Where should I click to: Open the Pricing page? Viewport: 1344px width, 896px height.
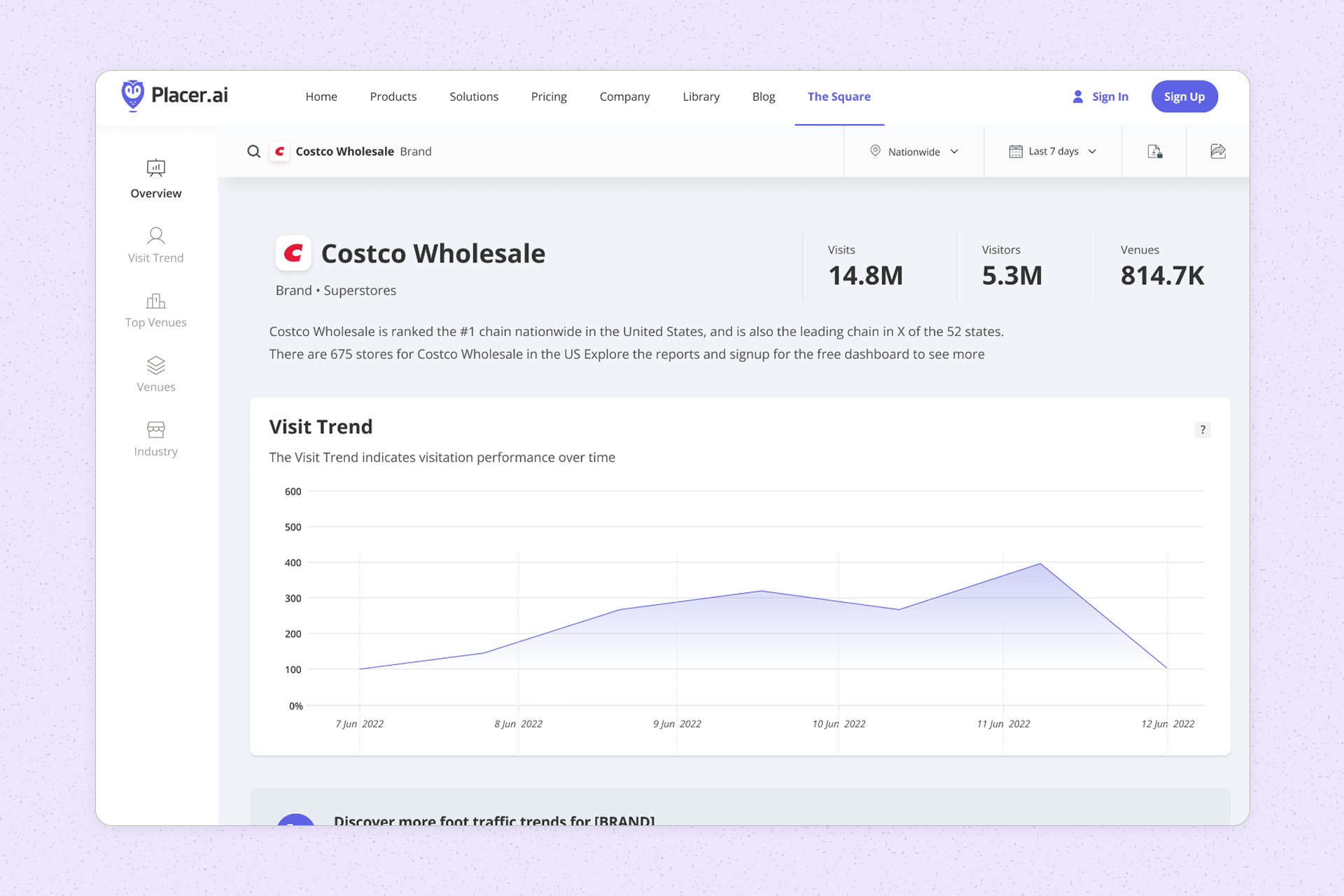pyautogui.click(x=549, y=97)
